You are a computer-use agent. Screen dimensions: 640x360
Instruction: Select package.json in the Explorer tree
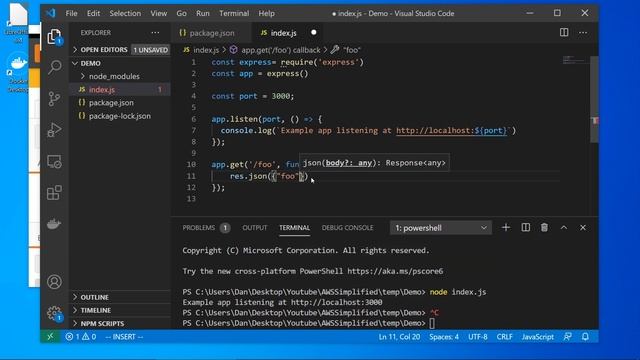pyautogui.click(x=120, y=102)
